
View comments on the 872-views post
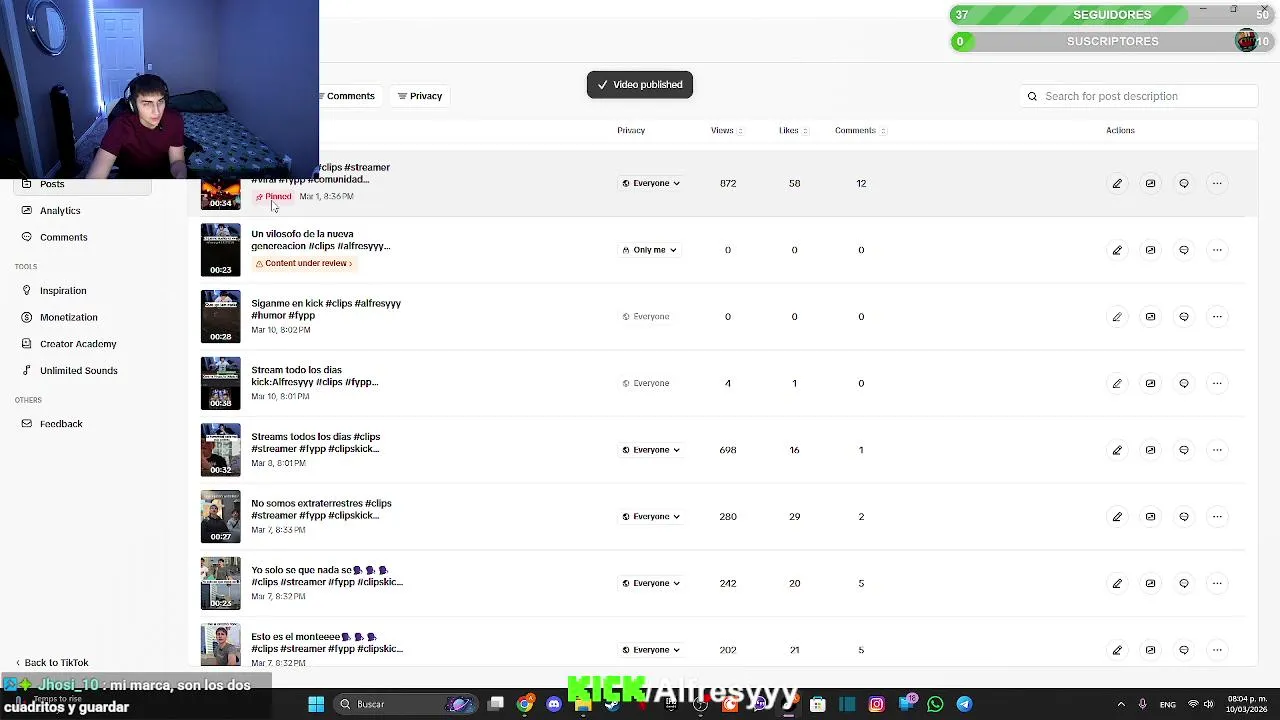1184,184
